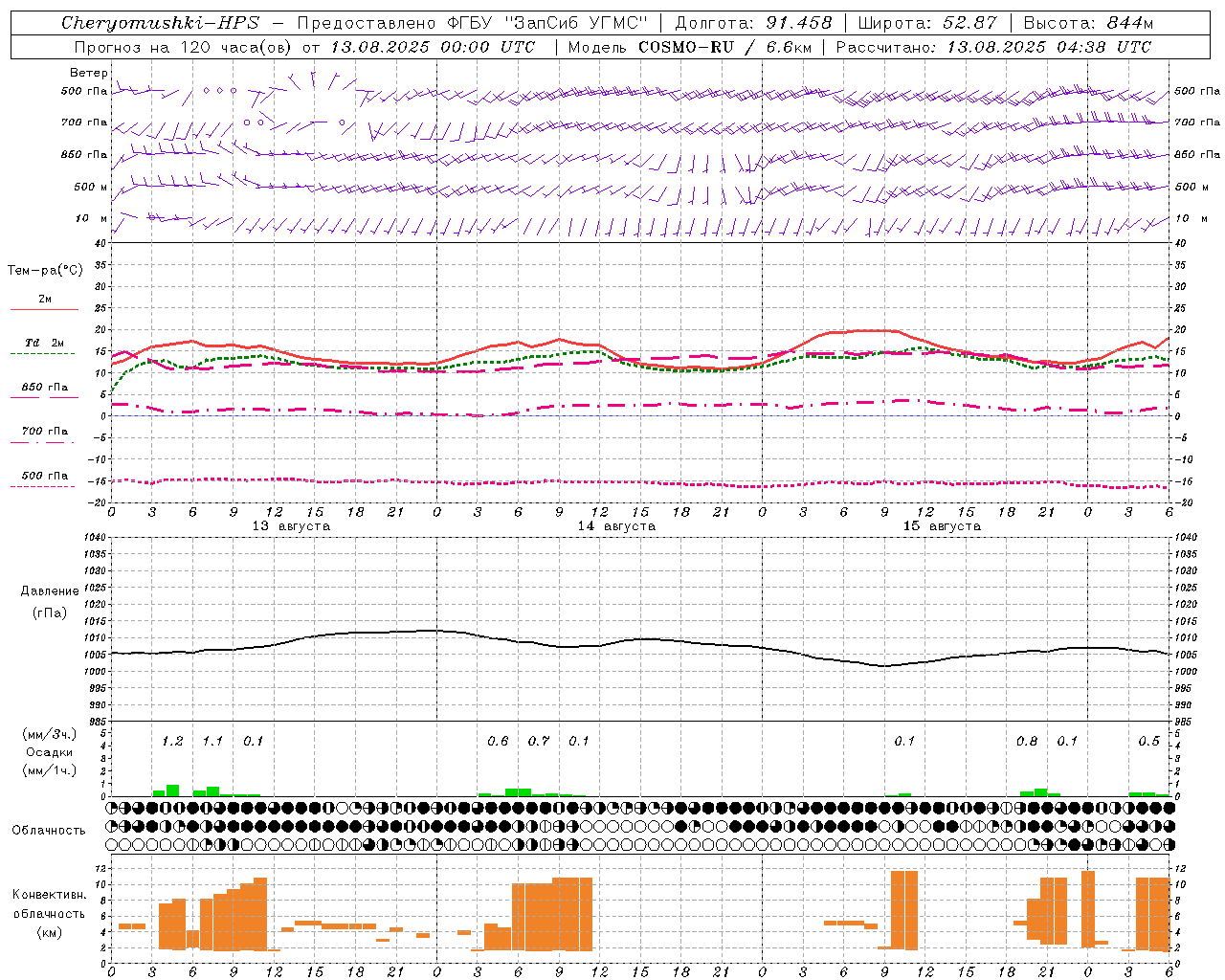Select the Высота: 844м value

pyautogui.click(x=1088, y=23)
